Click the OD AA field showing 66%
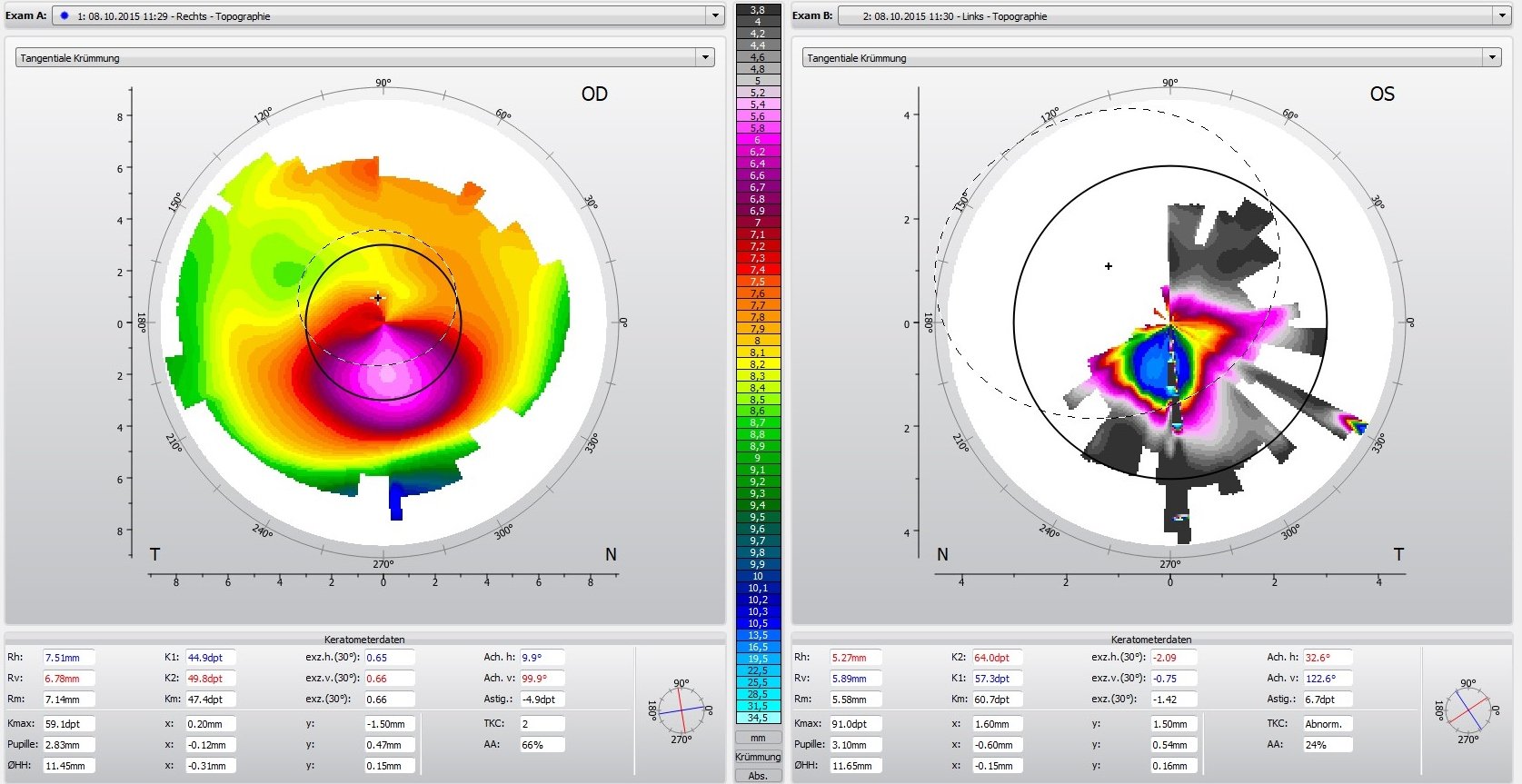 click(x=542, y=744)
